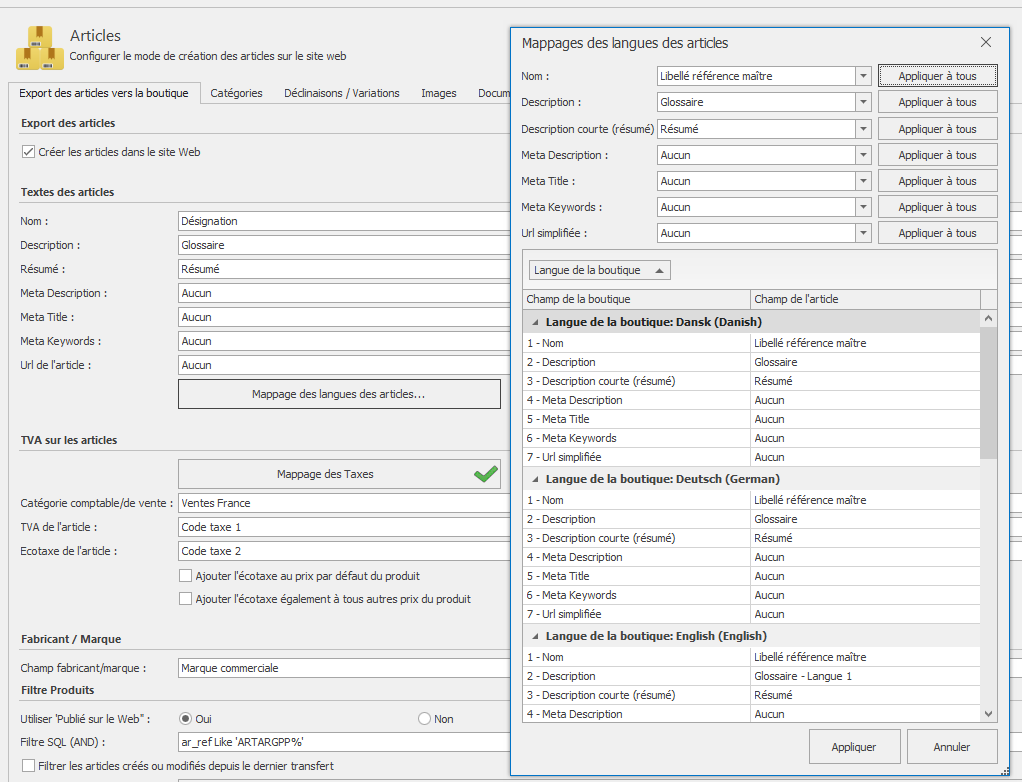Select Danish '1 - Nom' row
Screen dimensions: 1022x782
click(752, 343)
